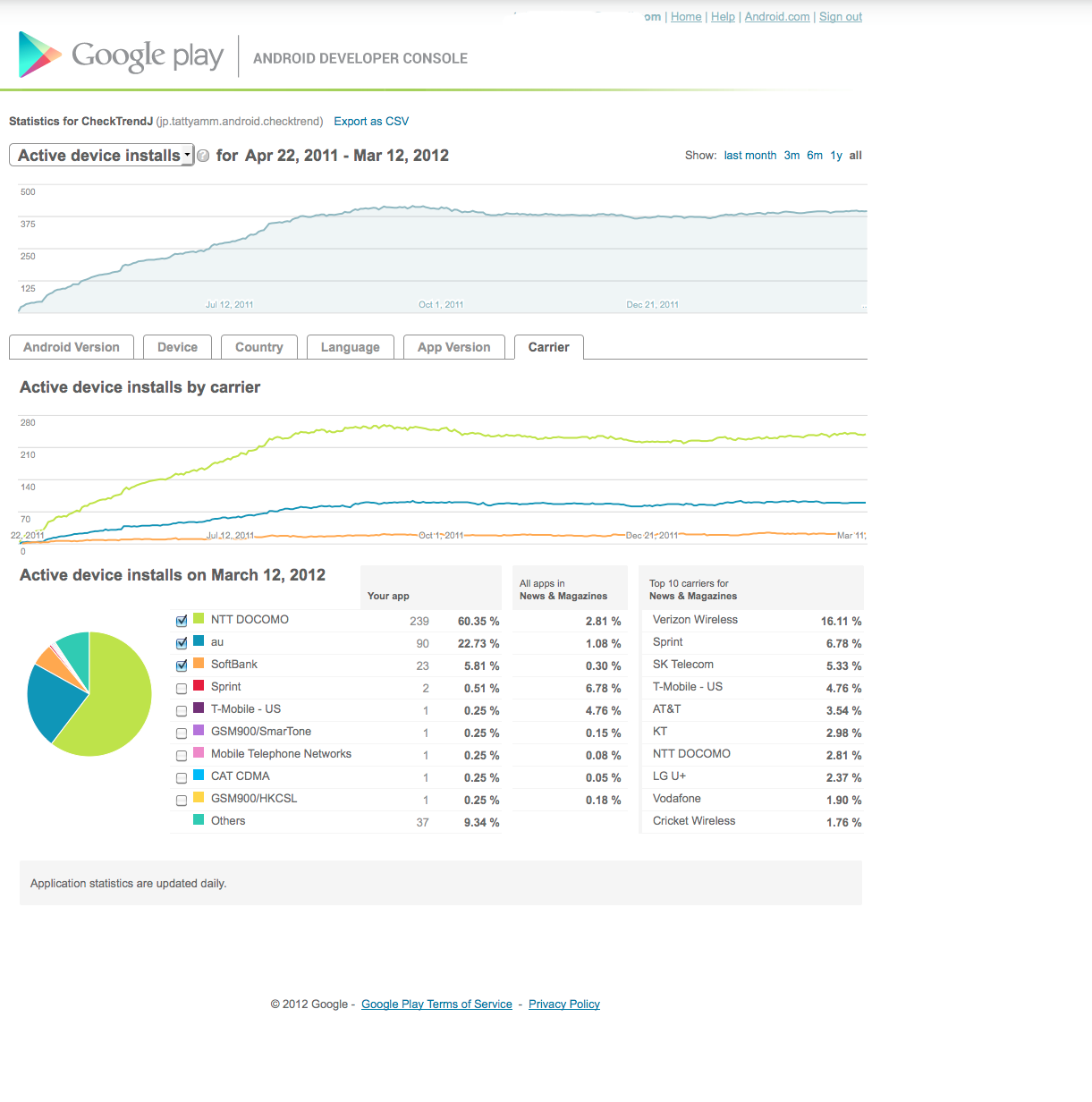The height and width of the screenshot is (1102, 1092).
Task: Click the CAT CDMA cyan color swatch
Action: click(x=199, y=776)
